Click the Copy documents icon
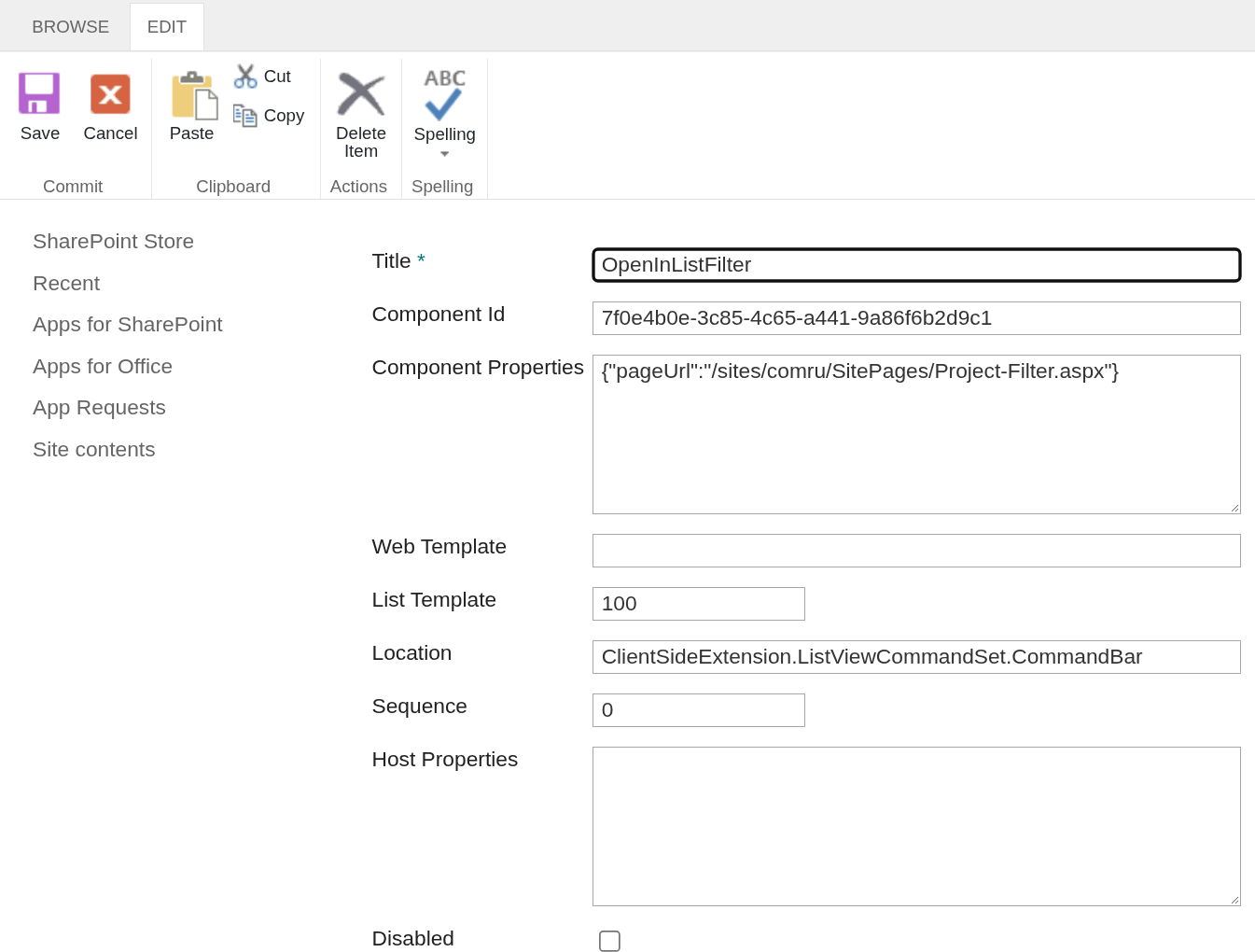 (x=245, y=116)
